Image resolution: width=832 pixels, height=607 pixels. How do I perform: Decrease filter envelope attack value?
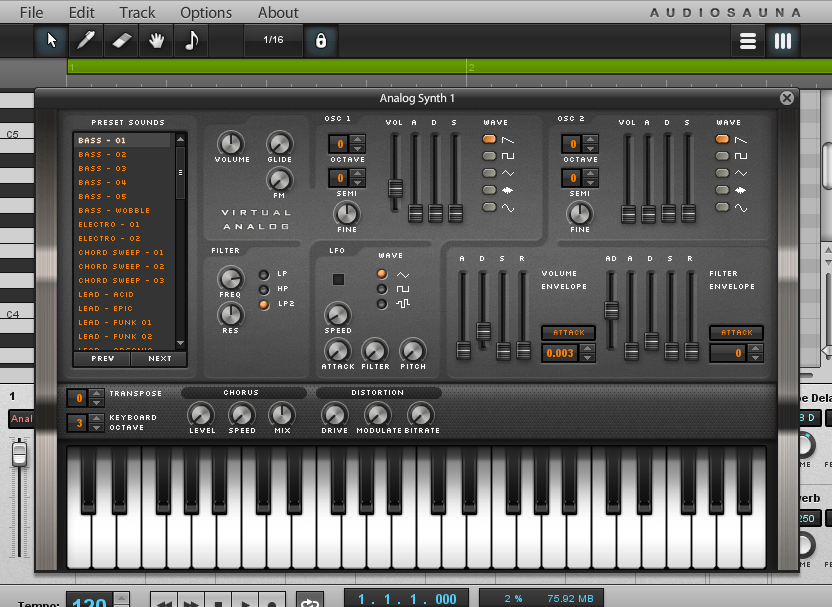[756, 358]
